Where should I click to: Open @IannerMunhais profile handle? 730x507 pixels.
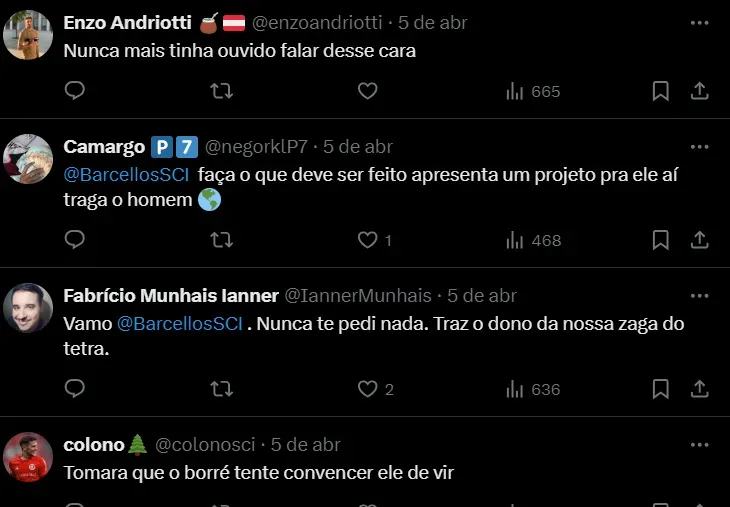tap(358, 296)
